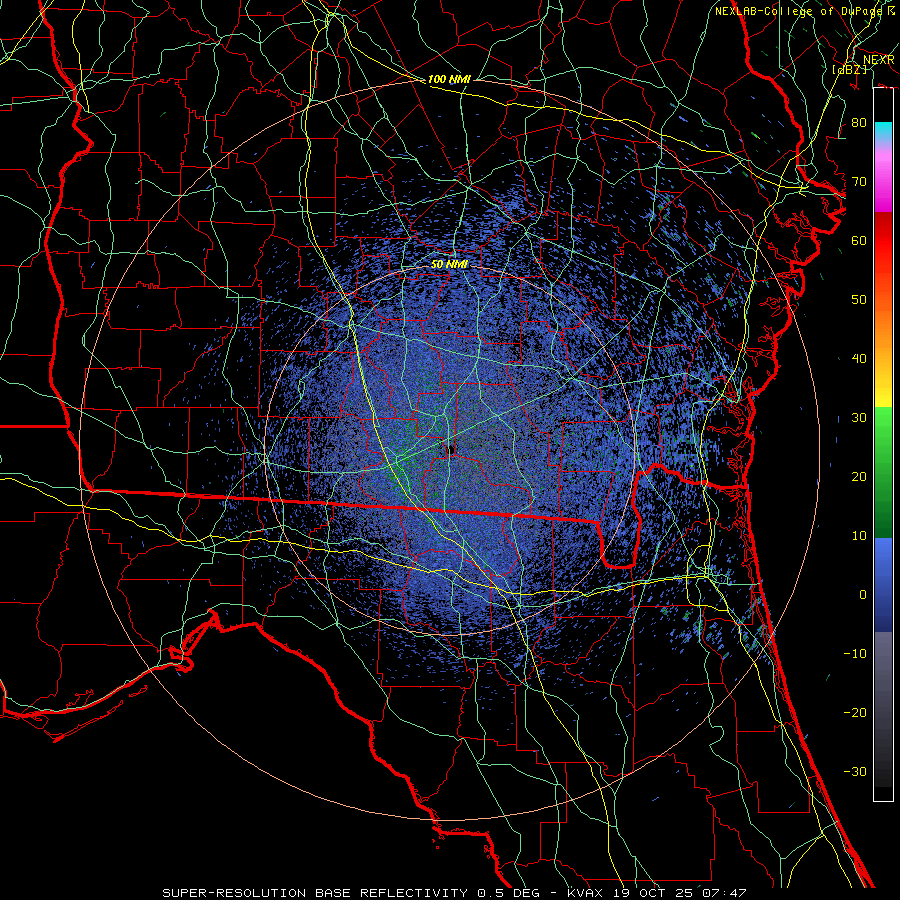900x900 pixels.
Task: Click the -20 value on the dBZ scale
Action: click(855, 712)
